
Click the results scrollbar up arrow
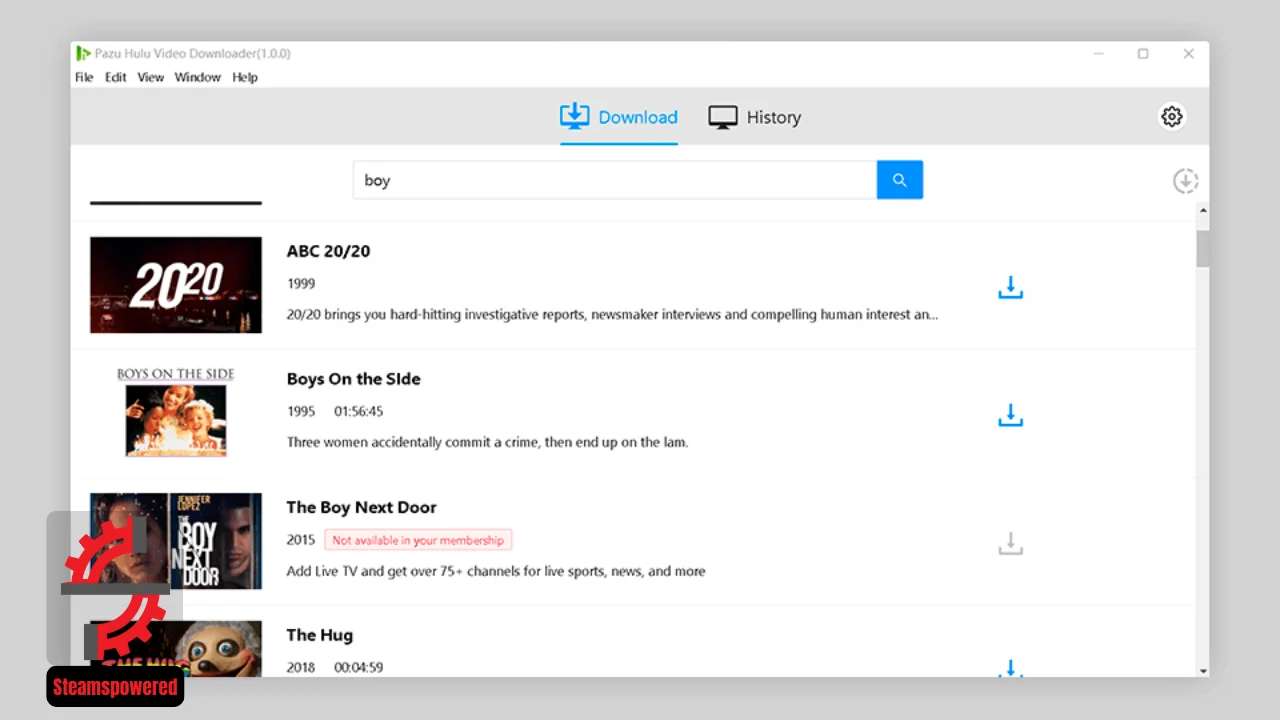coord(1203,211)
